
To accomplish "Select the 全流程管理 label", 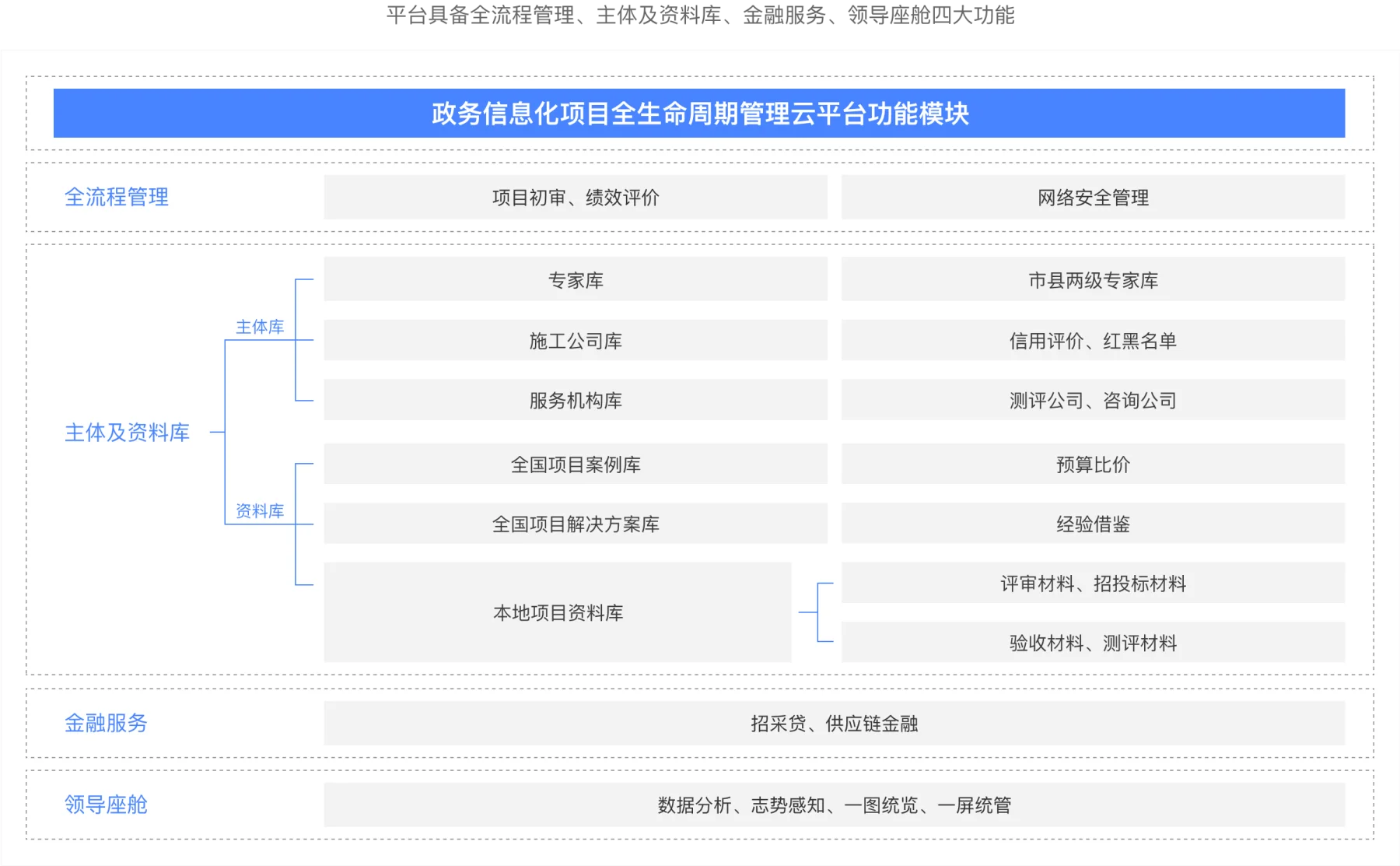I will pyautogui.click(x=117, y=197).
